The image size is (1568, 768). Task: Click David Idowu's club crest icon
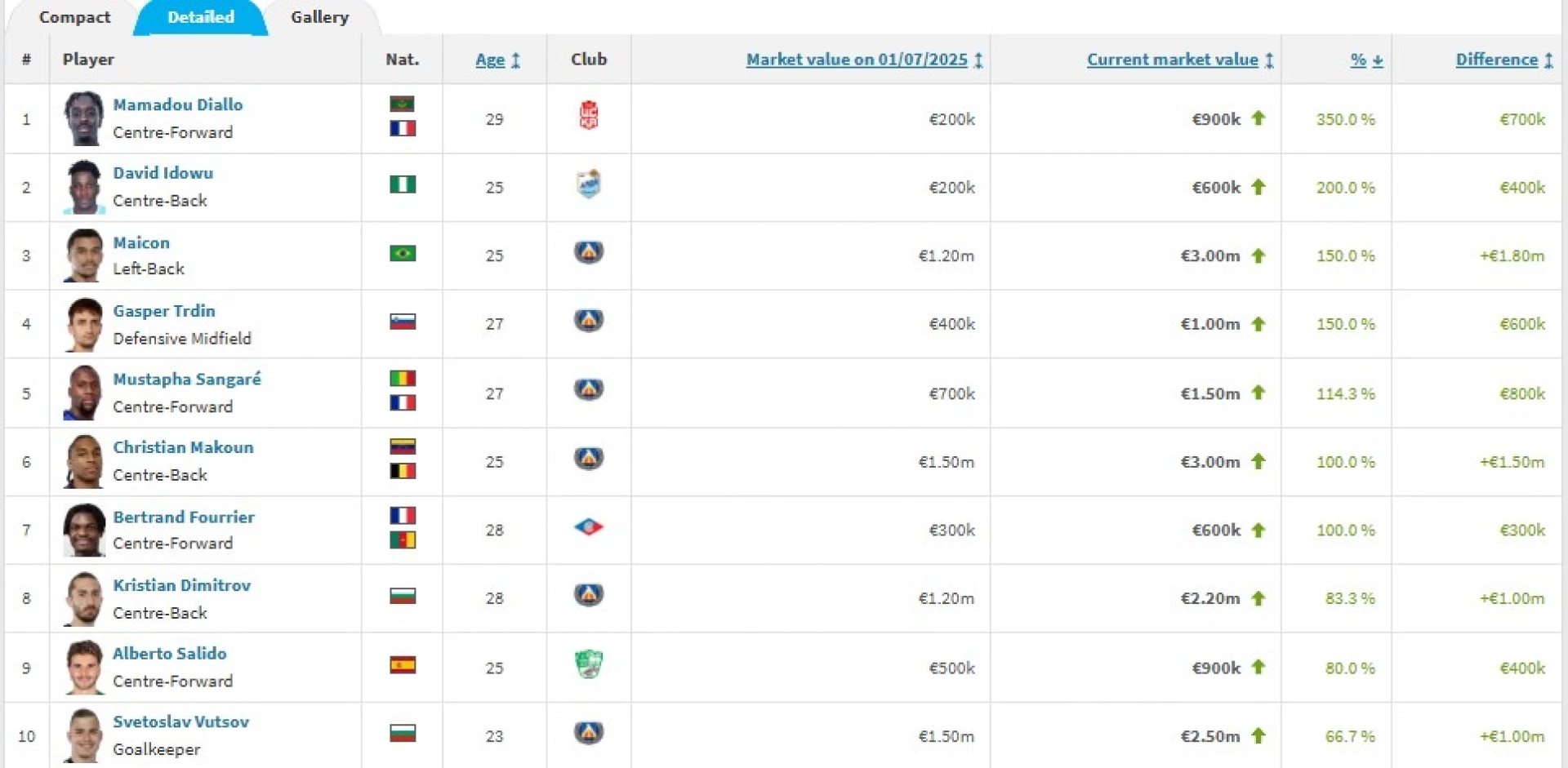pyautogui.click(x=588, y=184)
